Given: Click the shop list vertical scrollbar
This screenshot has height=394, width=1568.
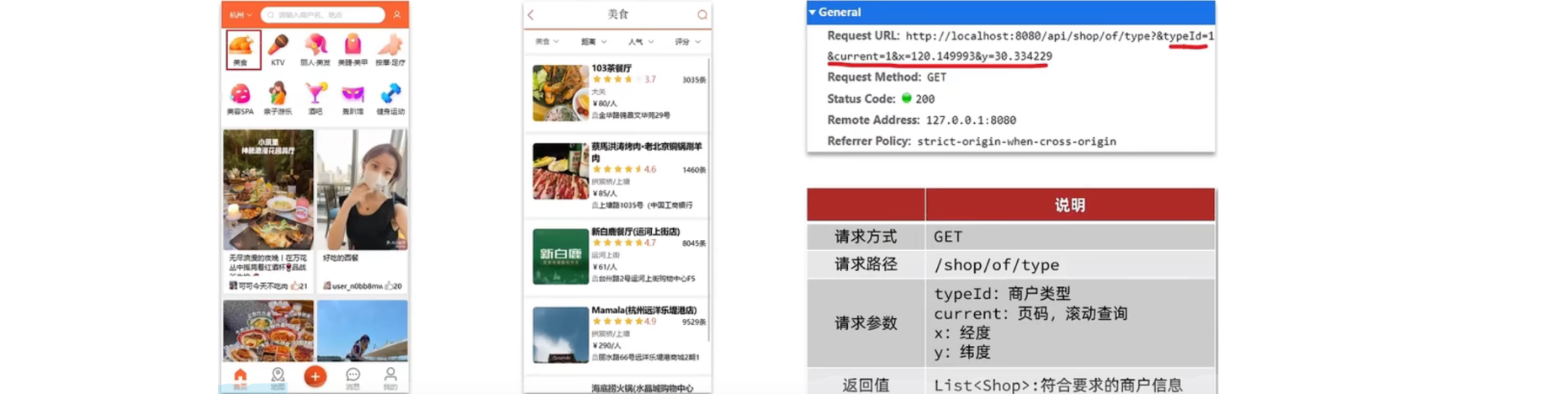Looking at the screenshot, I should click(710, 200).
